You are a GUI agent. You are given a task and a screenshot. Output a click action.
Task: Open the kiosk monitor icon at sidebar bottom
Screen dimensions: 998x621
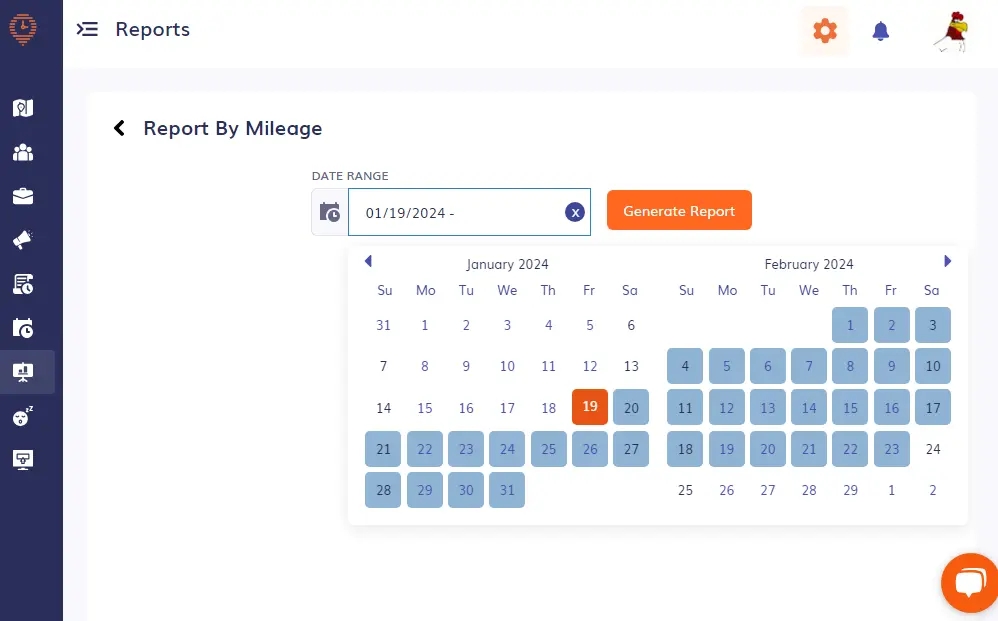22,460
